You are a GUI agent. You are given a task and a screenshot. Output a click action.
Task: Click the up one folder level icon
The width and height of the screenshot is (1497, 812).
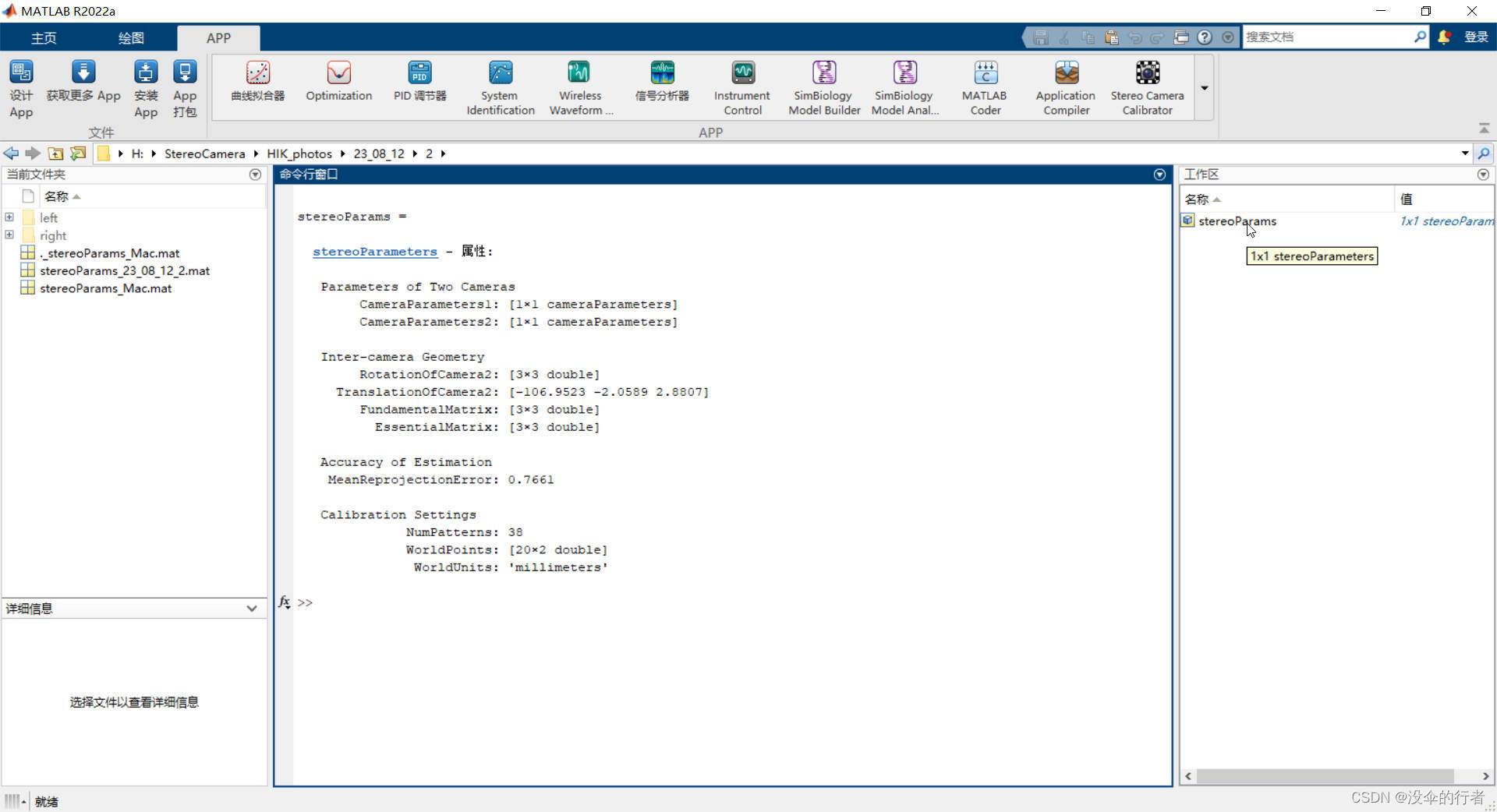click(55, 154)
